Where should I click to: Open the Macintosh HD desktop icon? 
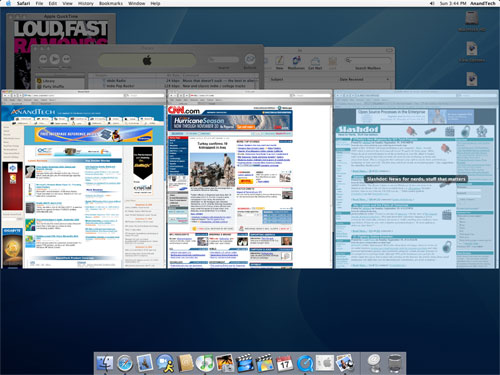click(x=472, y=21)
